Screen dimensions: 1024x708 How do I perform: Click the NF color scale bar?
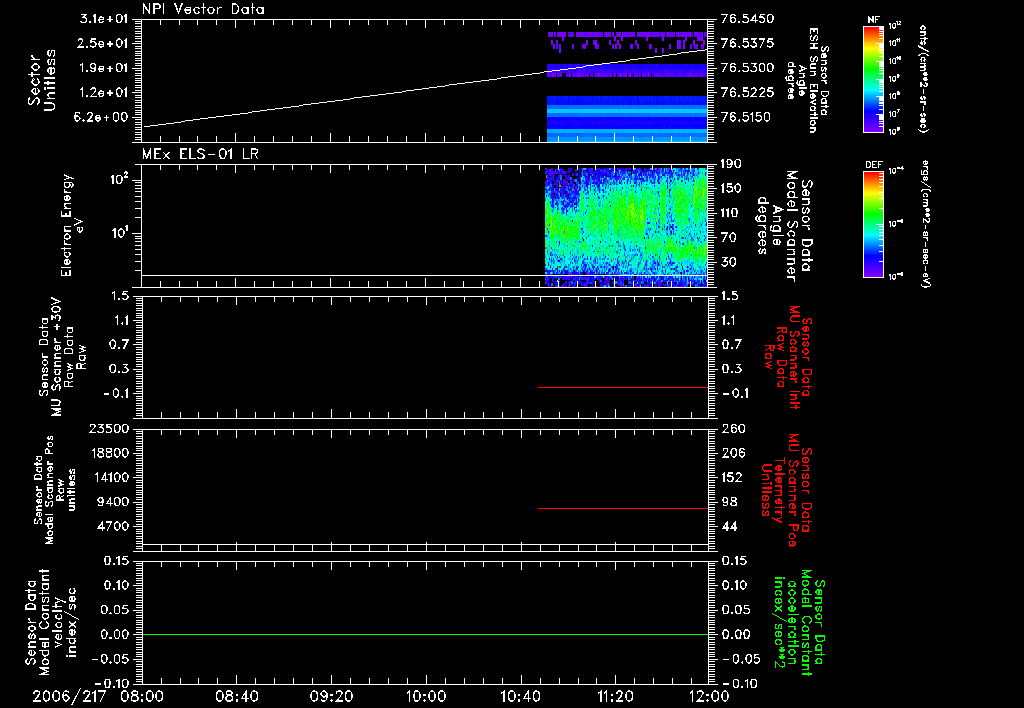tap(874, 78)
